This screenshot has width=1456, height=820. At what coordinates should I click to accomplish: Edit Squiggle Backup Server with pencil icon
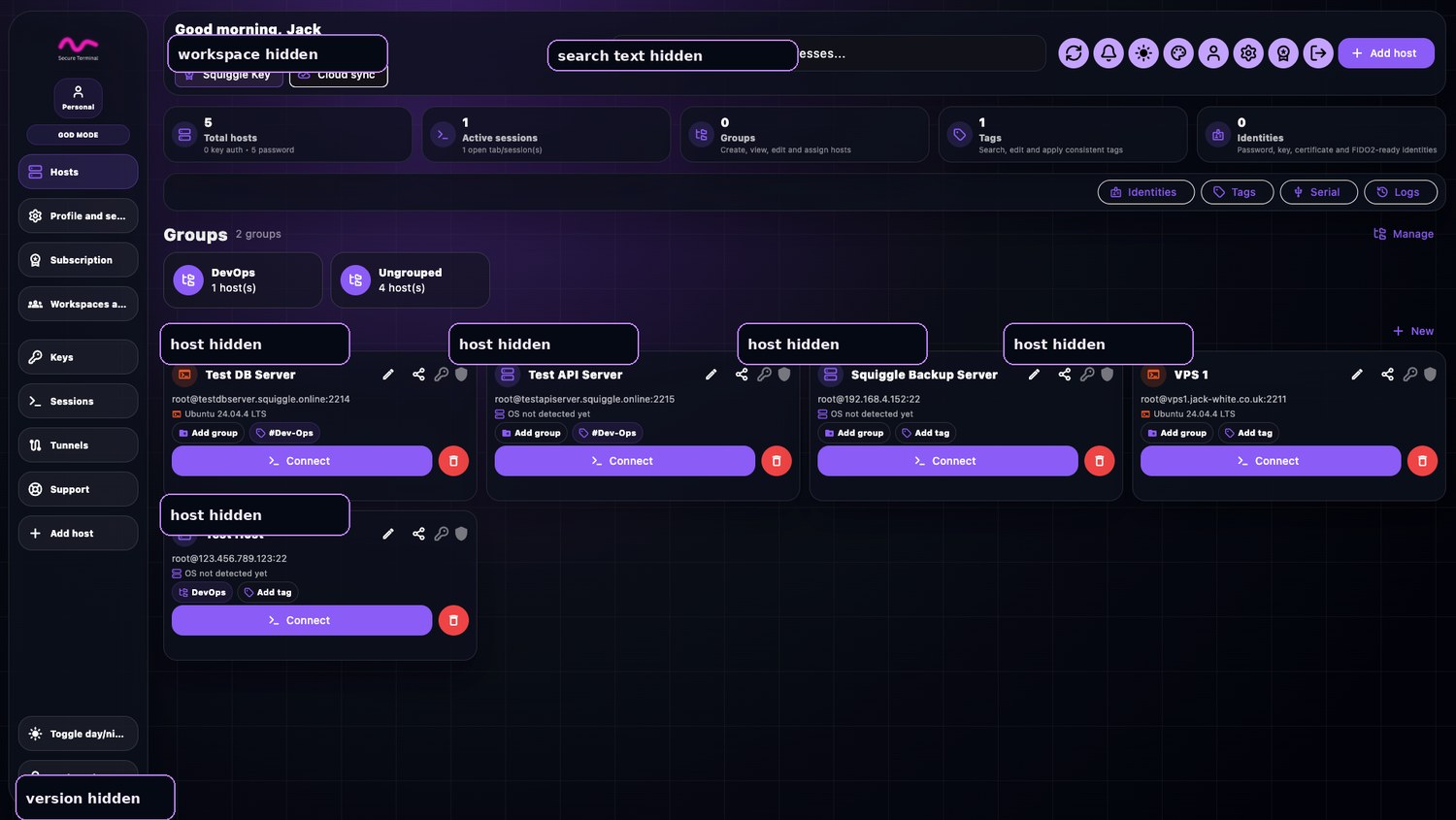[x=1034, y=375]
